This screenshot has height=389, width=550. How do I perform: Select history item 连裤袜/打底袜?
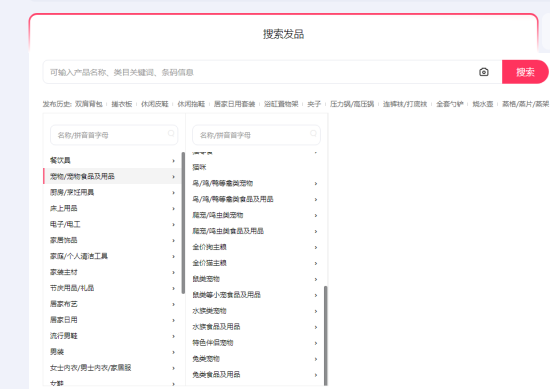pyautogui.click(x=405, y=104)
